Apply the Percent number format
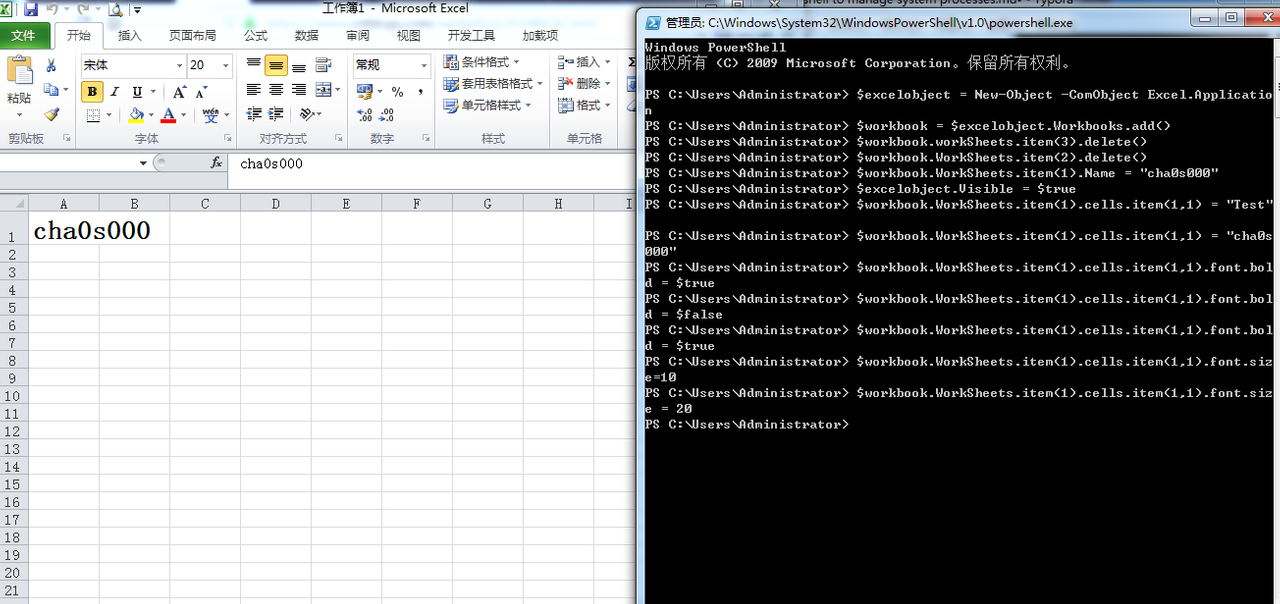 397,92
